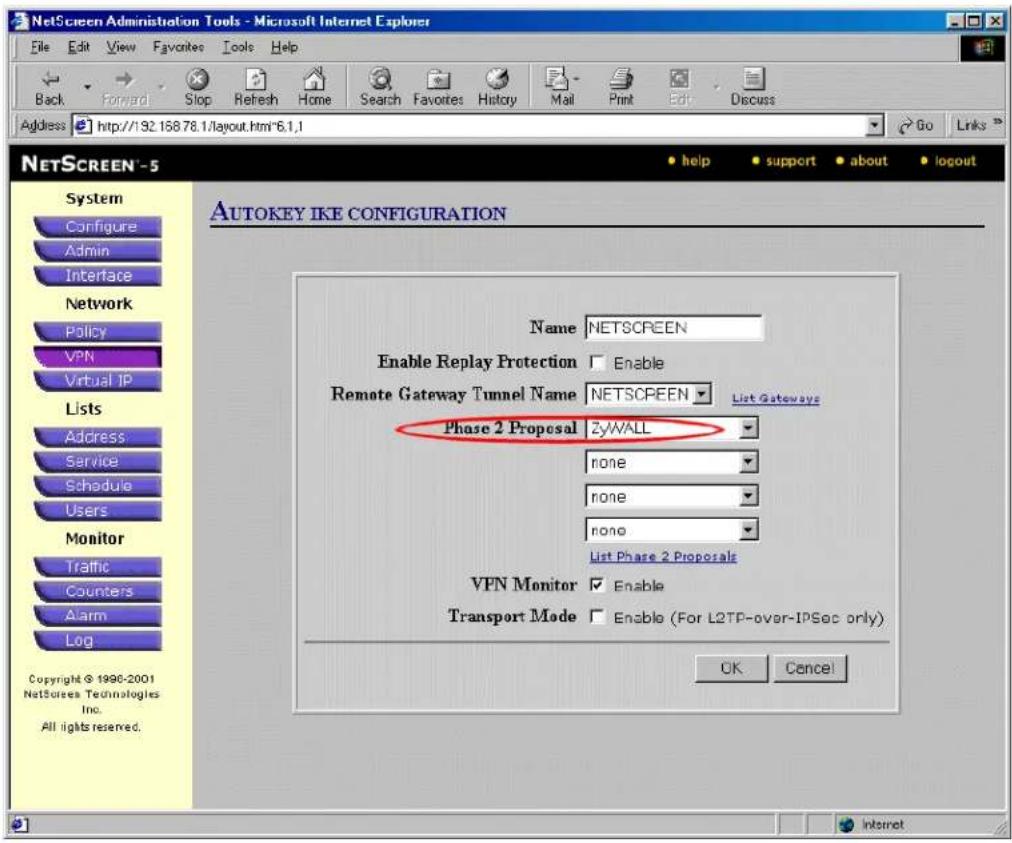Open the Favorites menu
This screenshot has height=843, width=1012.
(x=178, y=47)
